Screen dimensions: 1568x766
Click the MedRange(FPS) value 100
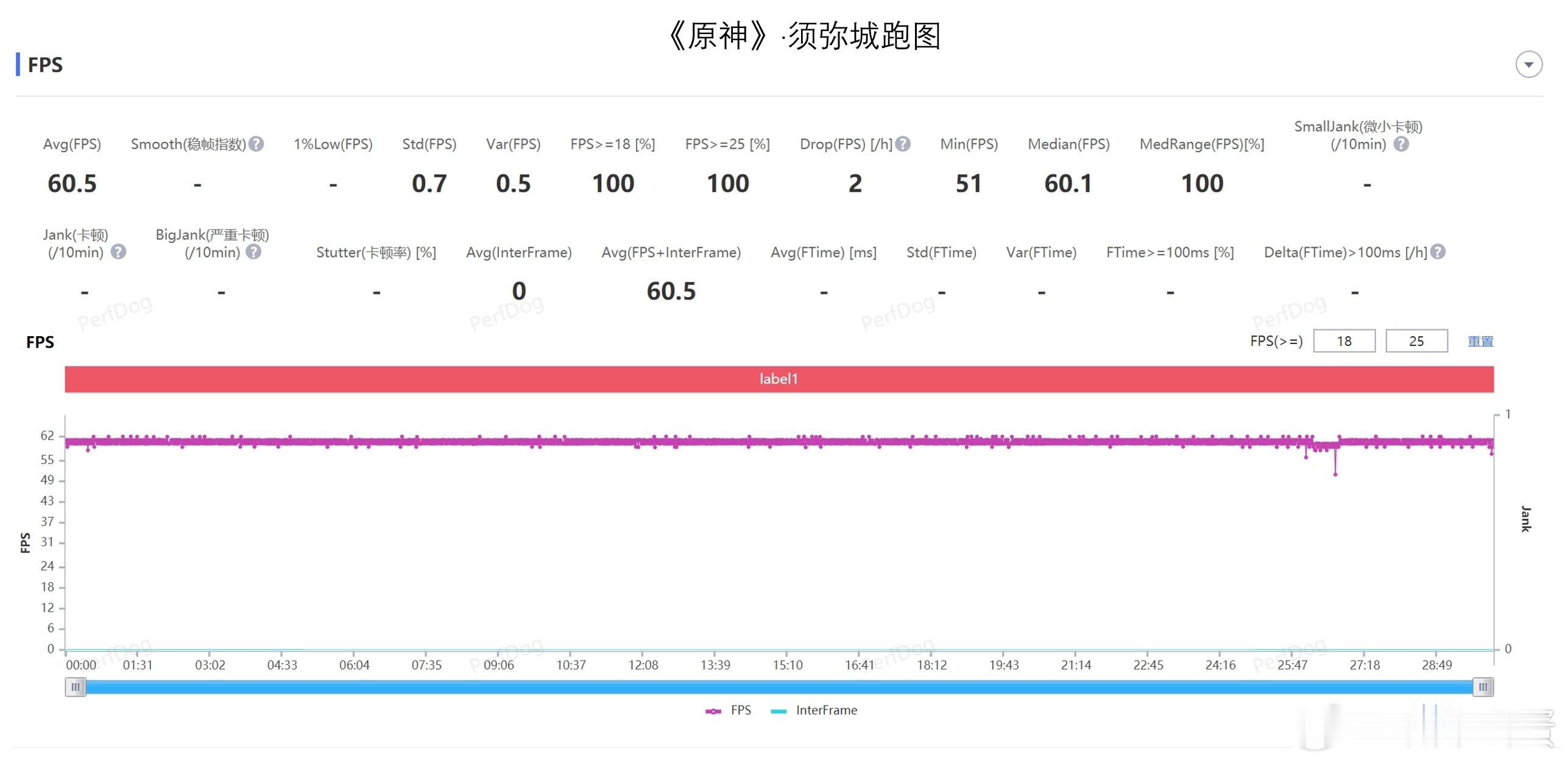(1202, 183)
